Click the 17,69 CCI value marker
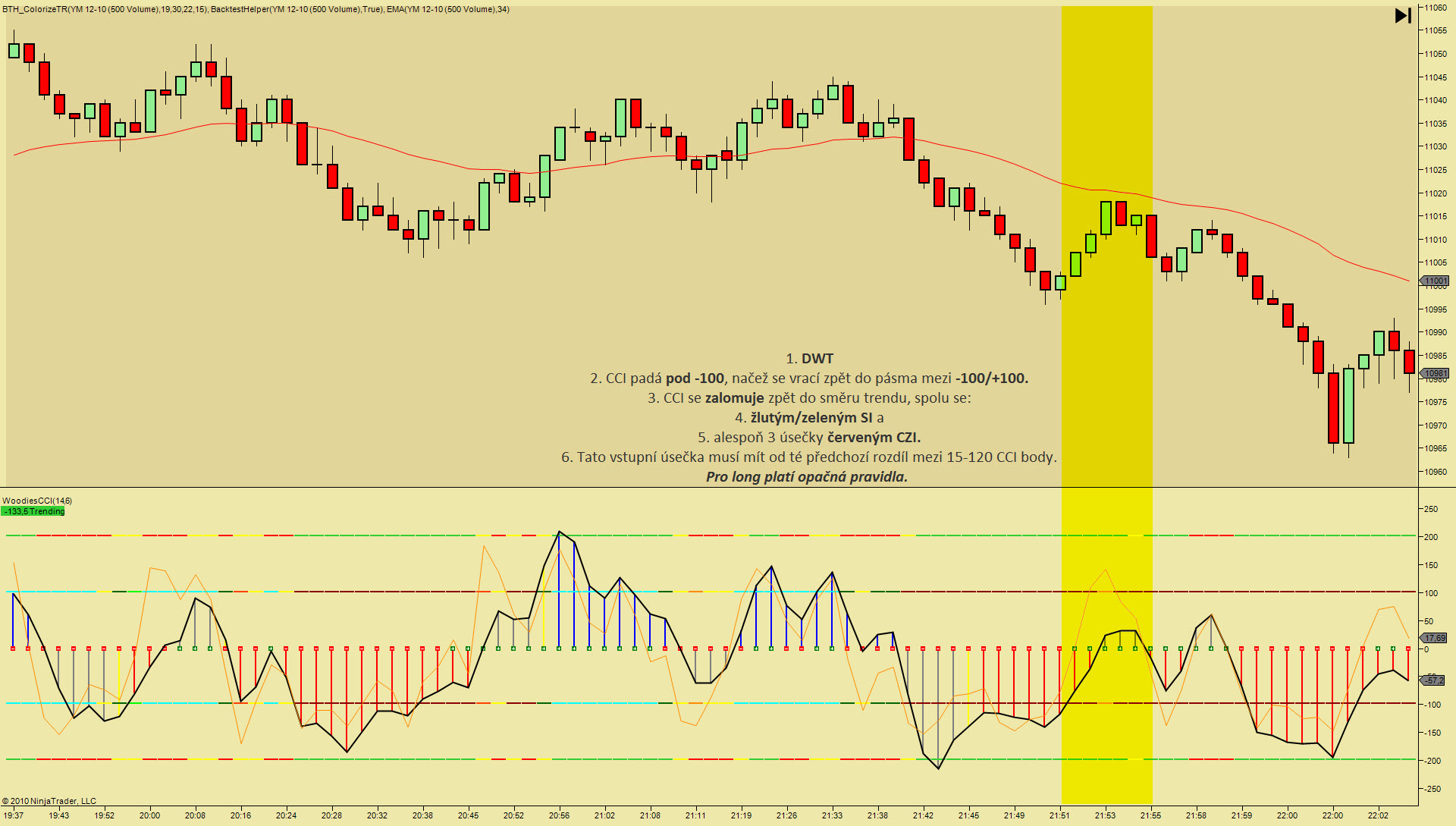The width and height of the screenshot is (1456, 826). (1434, 638)
